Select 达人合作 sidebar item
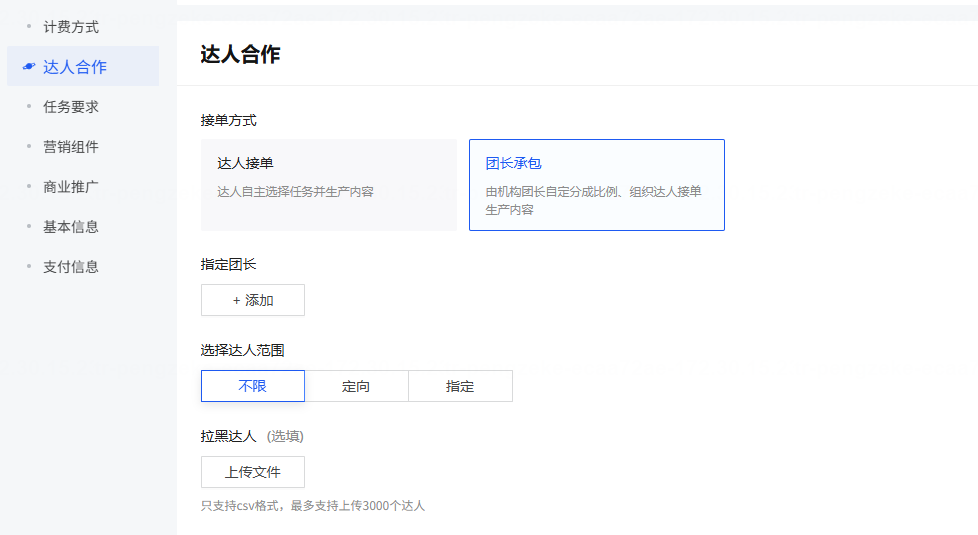978x535 pixels. pyautogui.click(x=83, y=66)
